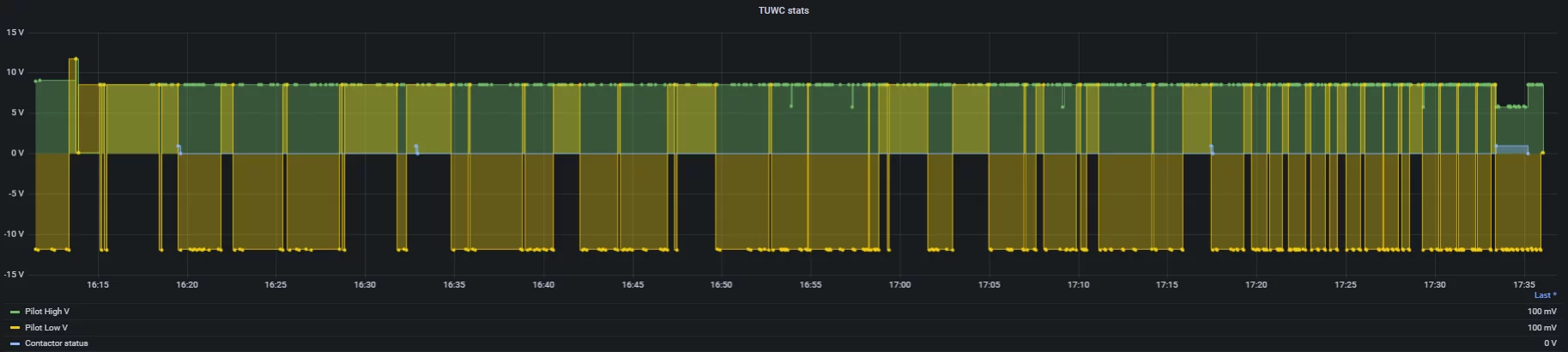The image size is (1568, 352).
Task: Click the green Pilot High V legend color
Action: (15, 312)
